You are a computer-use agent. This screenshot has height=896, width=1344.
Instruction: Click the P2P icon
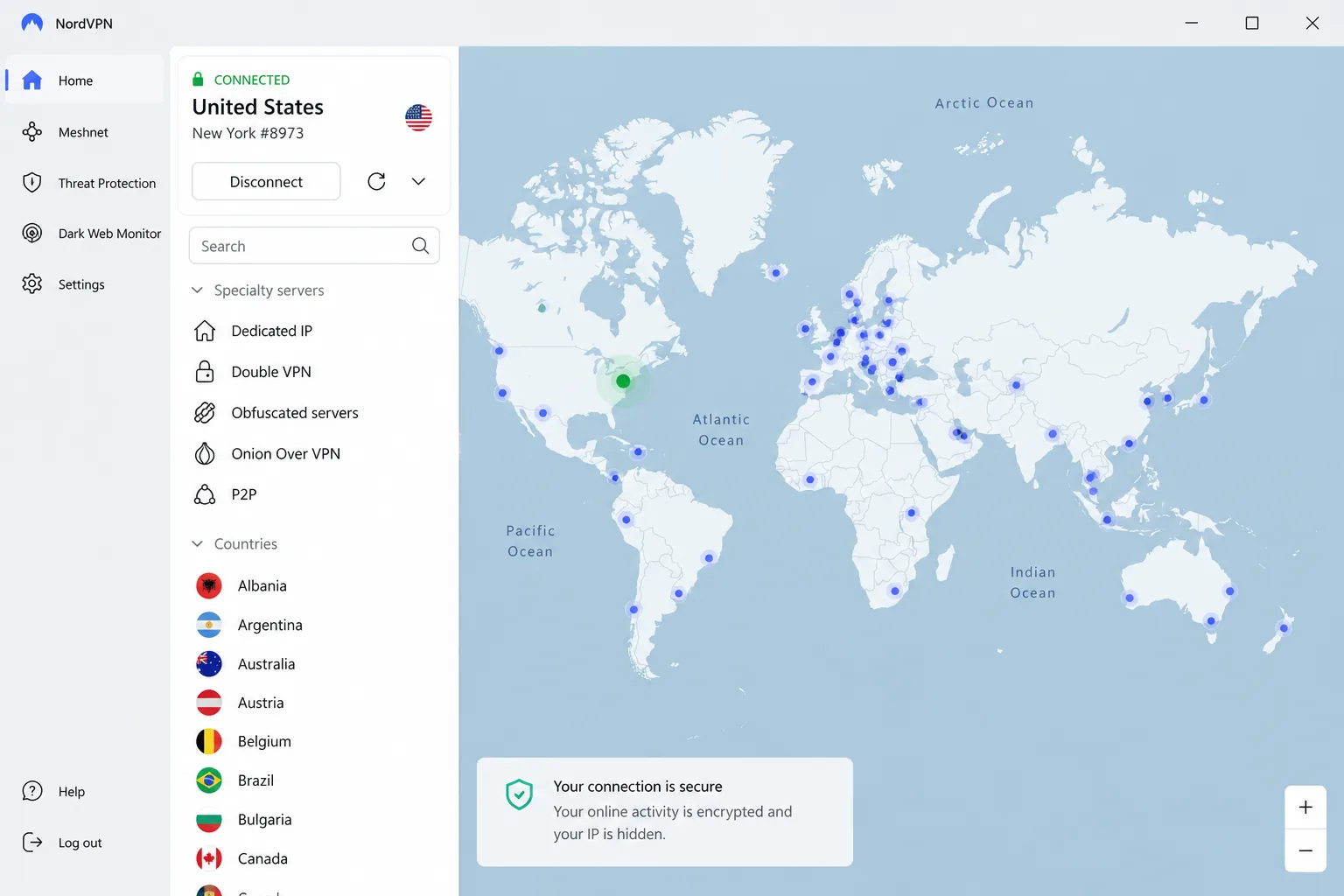click(x=205, y=494)
